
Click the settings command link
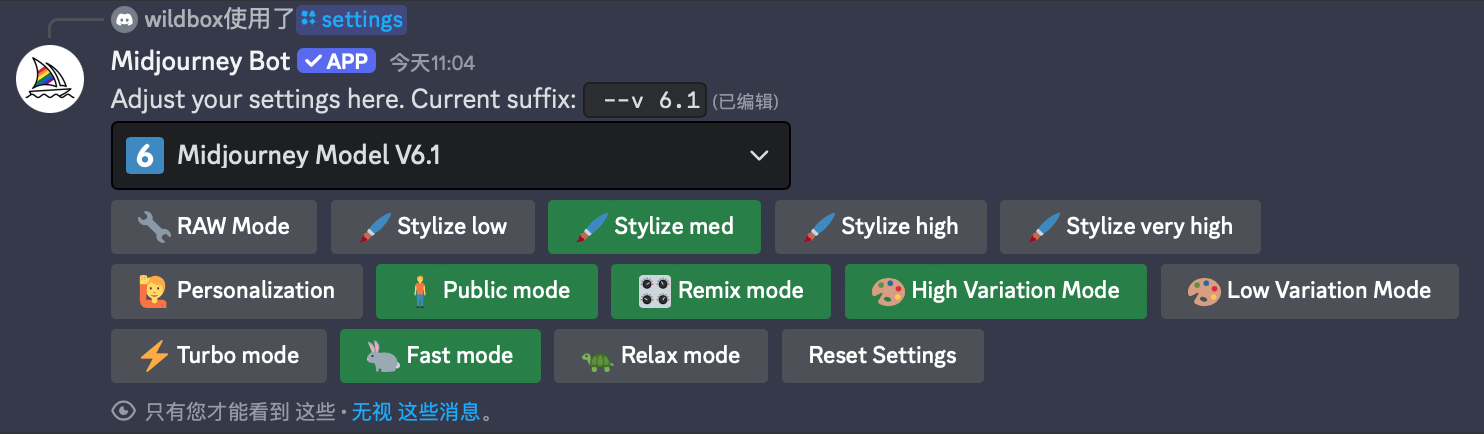[352, 19]
